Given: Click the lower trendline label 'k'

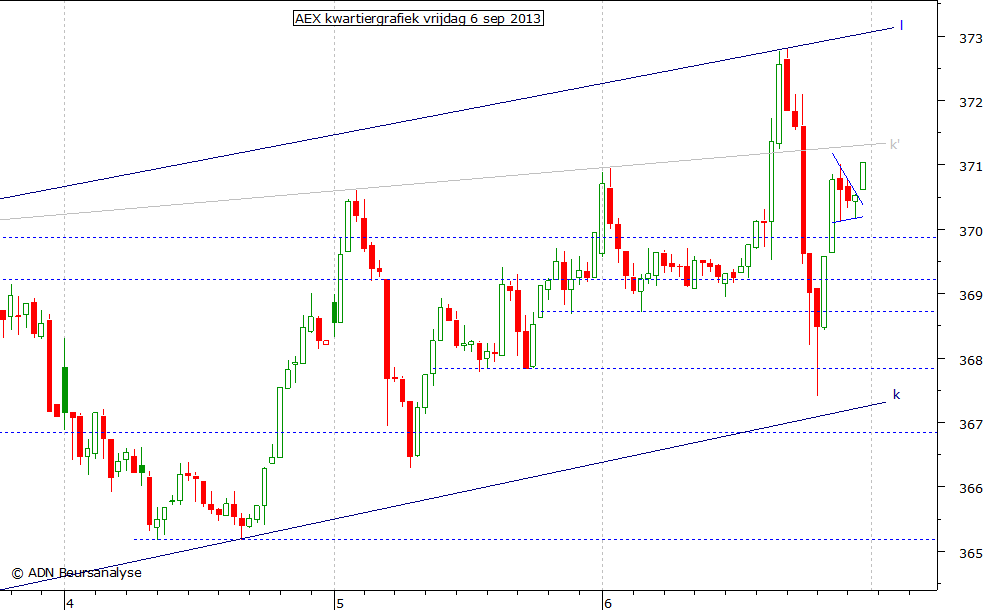Looking at the screenshot, I should pos(896,395).
